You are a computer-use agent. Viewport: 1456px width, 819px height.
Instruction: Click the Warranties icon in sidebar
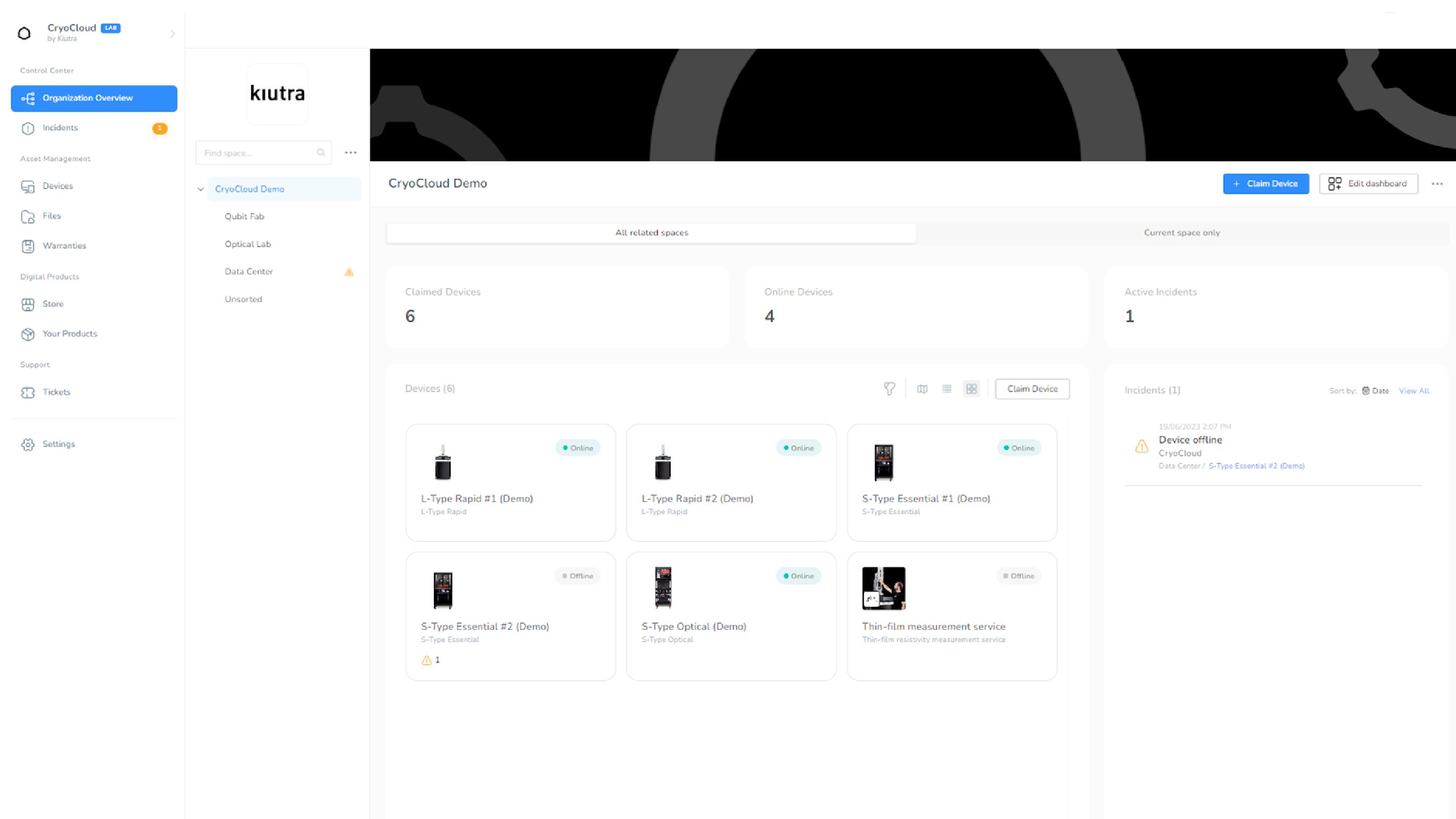(27, 245)
